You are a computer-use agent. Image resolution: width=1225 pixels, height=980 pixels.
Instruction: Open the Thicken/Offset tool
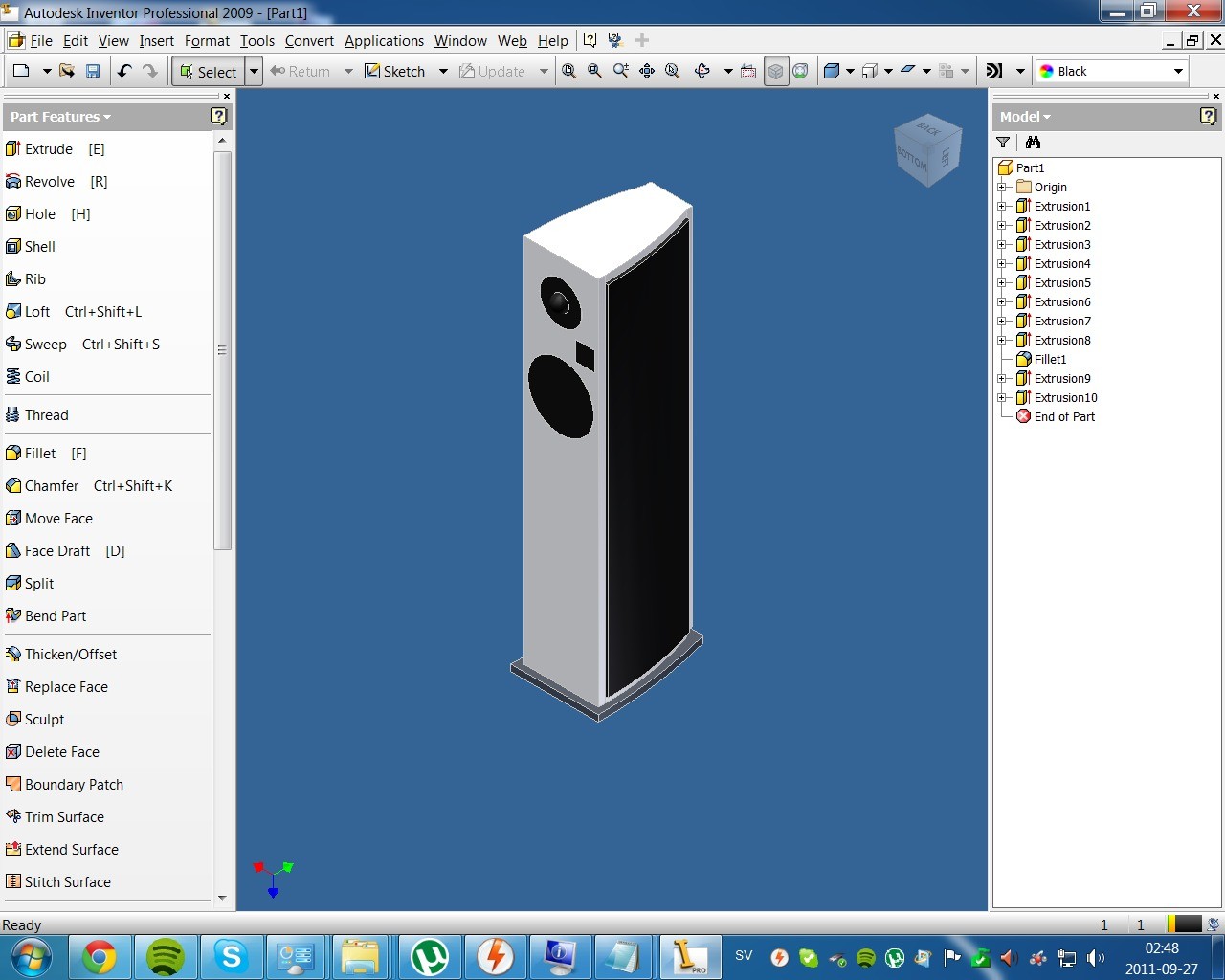click(x=61, y=655)
